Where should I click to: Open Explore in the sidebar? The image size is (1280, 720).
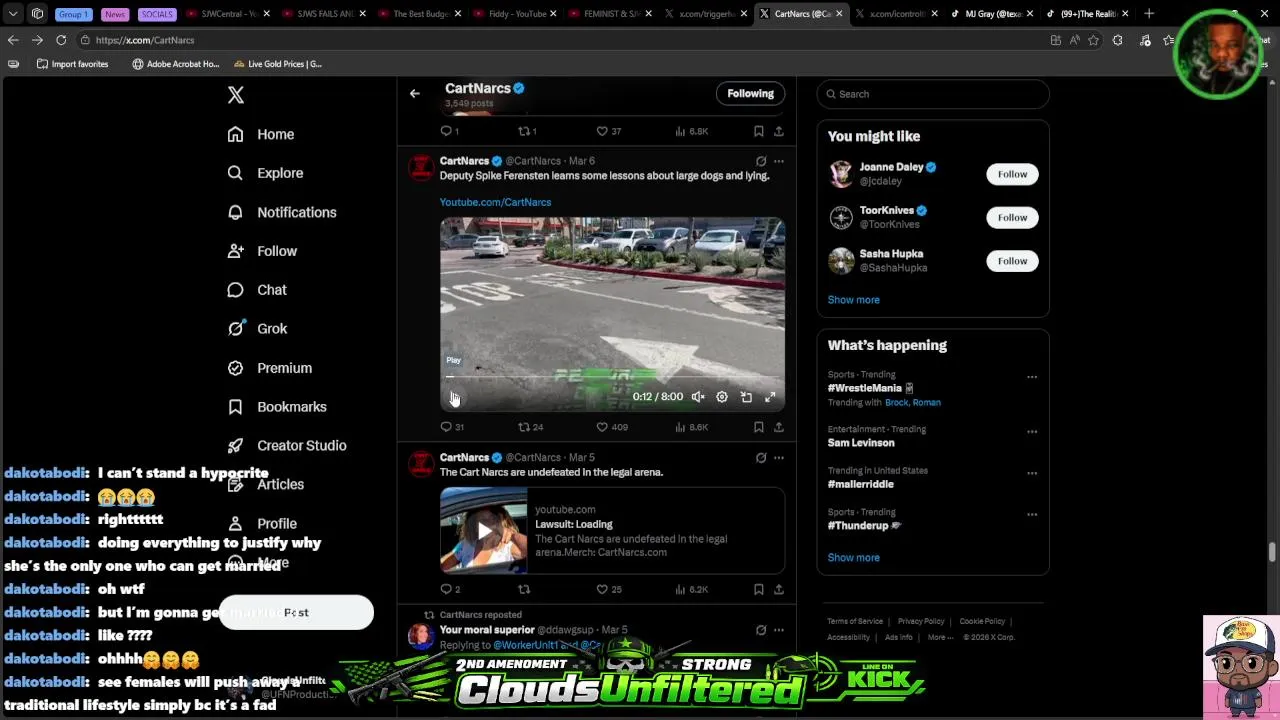pyautogui.click(x=265, y=173)
